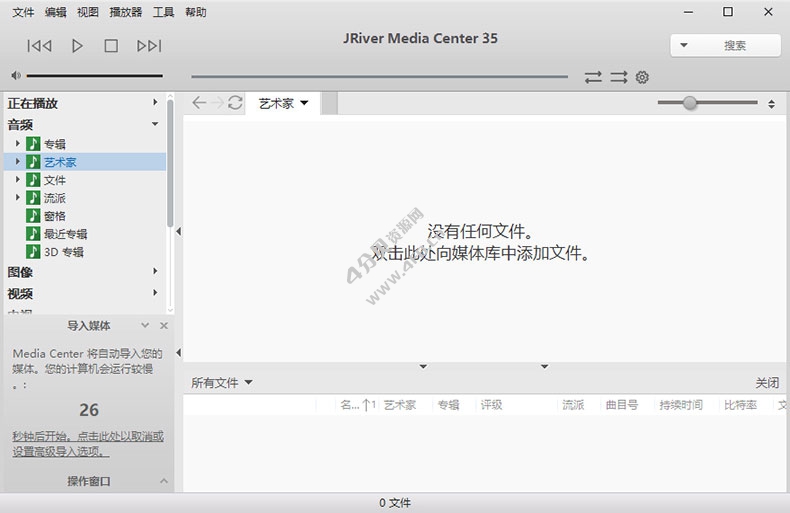Sort by 比特率 column header

(x=740, y=405)
